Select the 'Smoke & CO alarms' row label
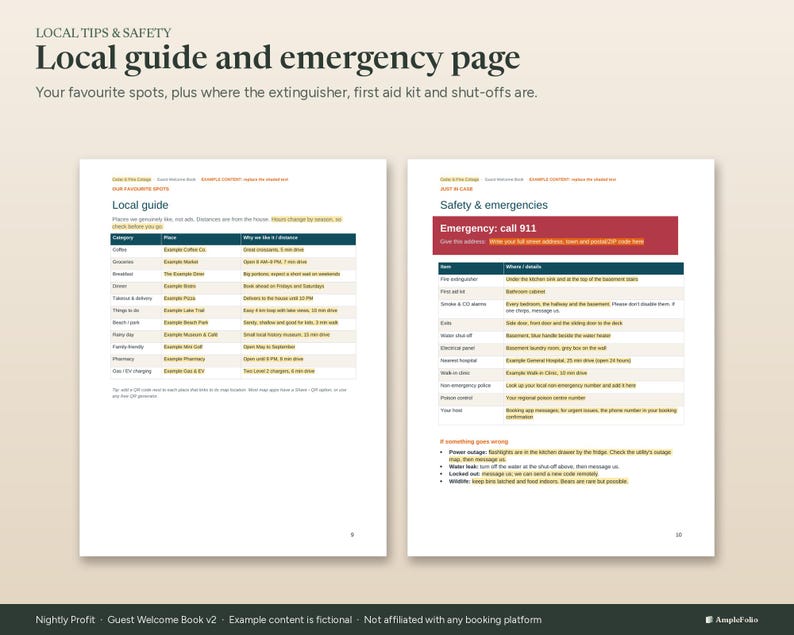Image resolution: width=794 pixels, height=635 pixels. click(x=463, y=304)
